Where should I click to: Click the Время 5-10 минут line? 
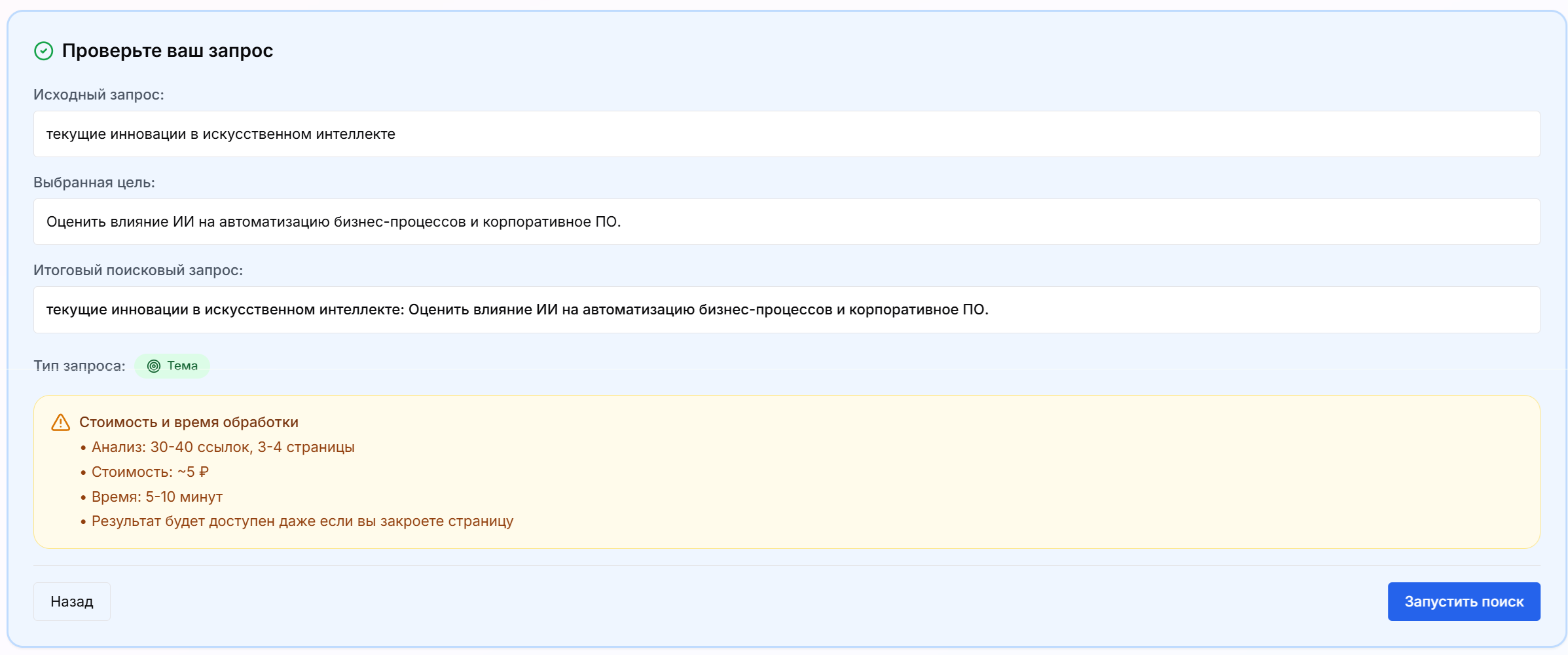pos(157,497)
